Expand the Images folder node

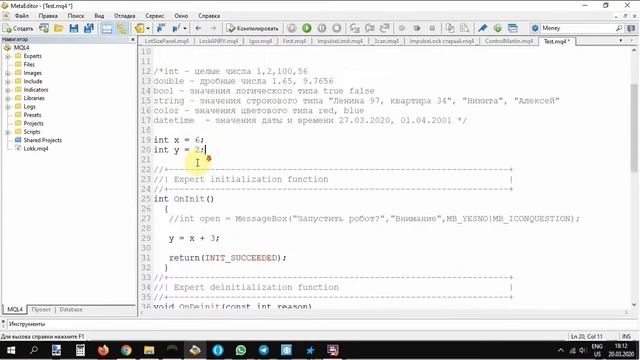pyautogui.click(x=8, y=73)
